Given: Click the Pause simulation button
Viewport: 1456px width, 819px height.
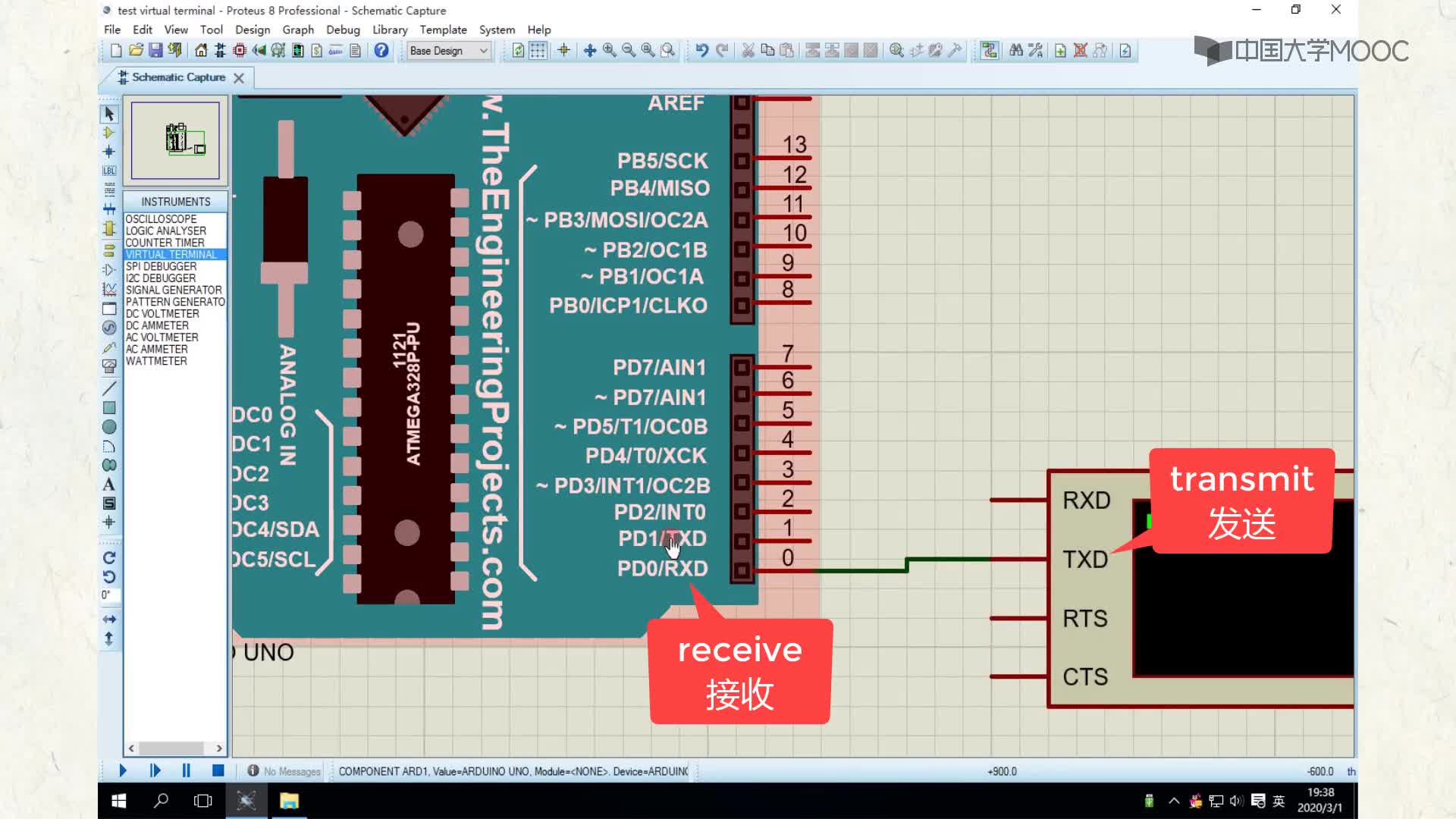Looking at the screenshot, I should (187, 770).
